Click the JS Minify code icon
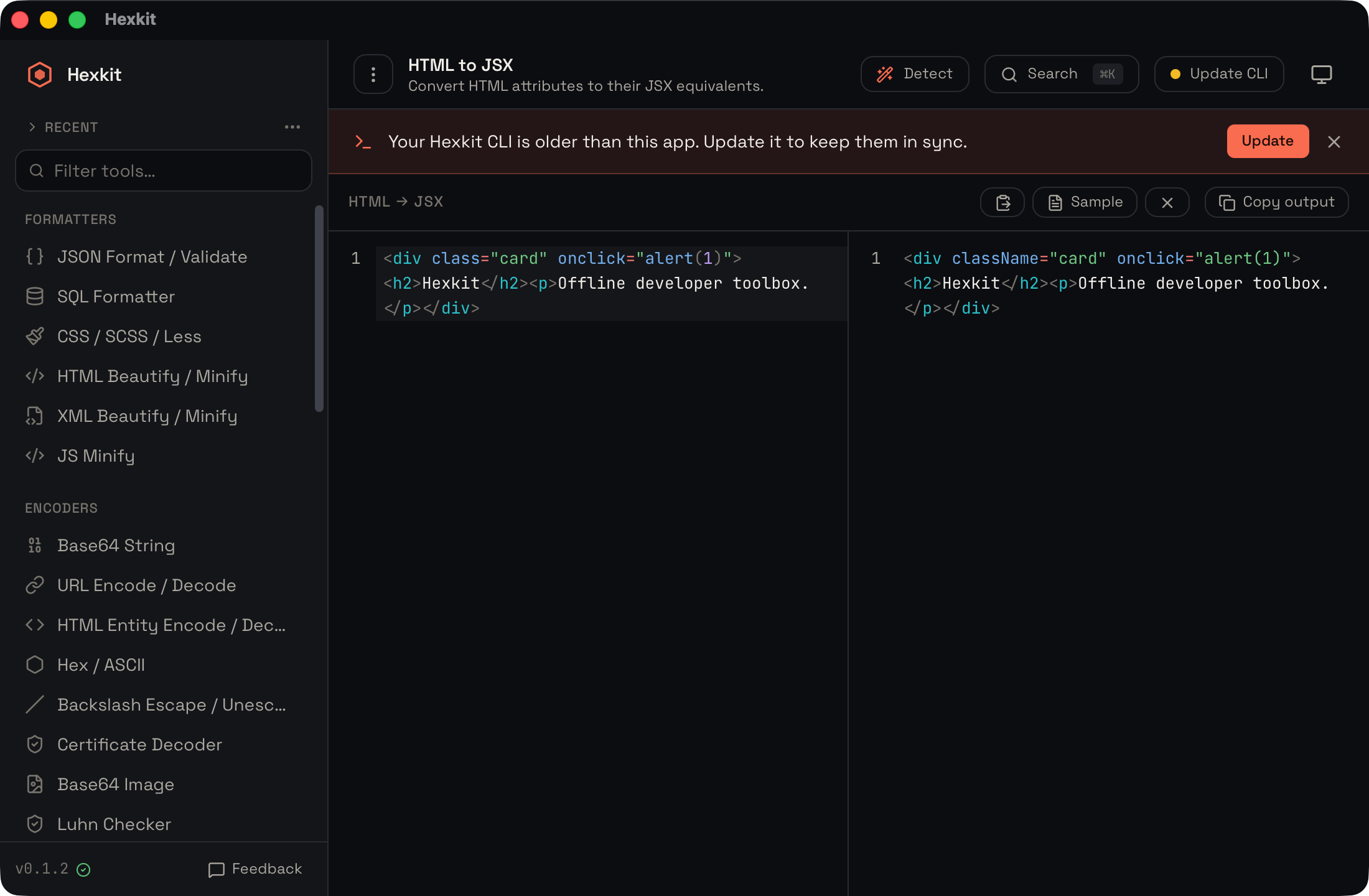Image resolution: width=1369 pixels, height=896 pixels. [35, 455]
